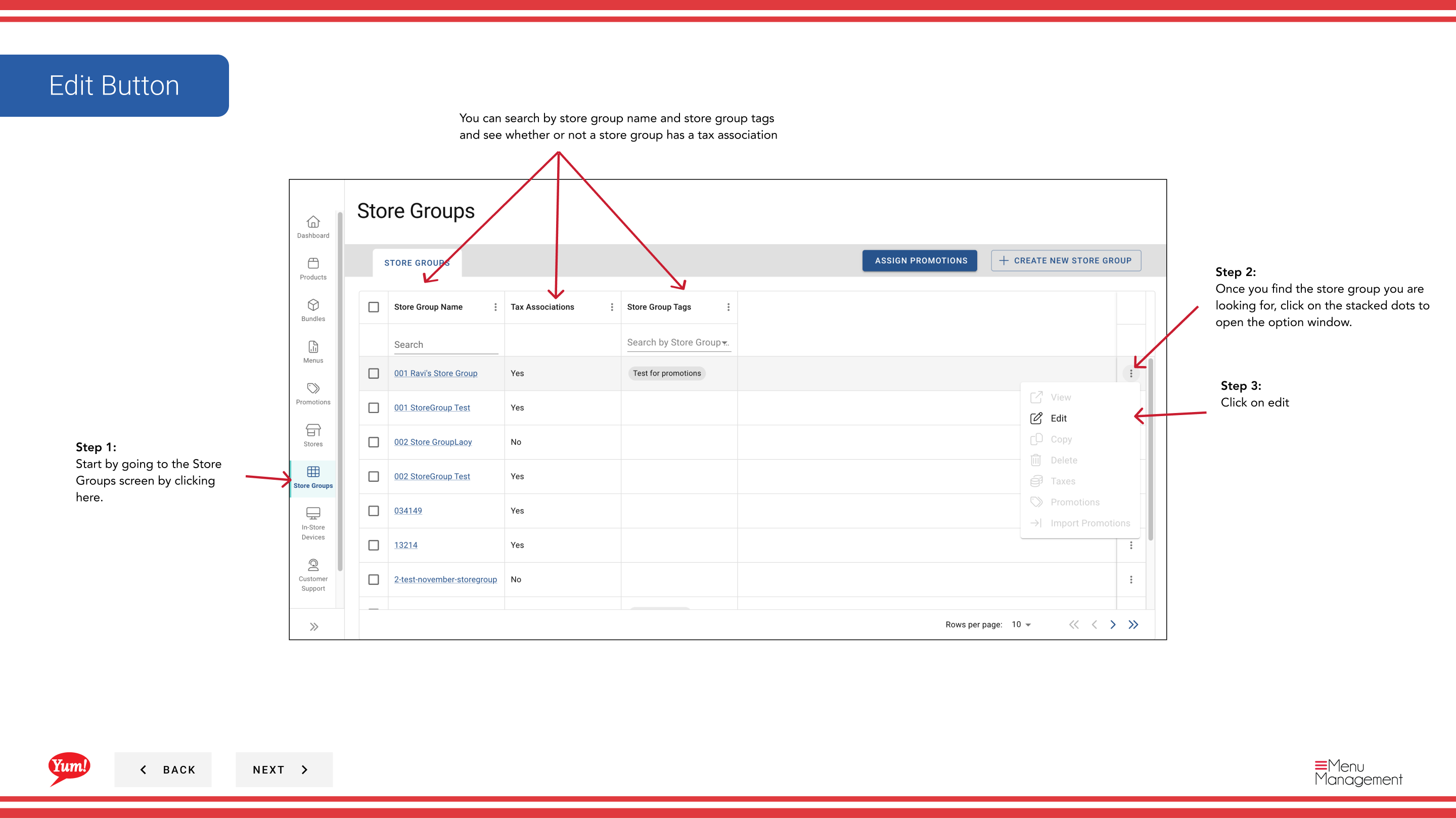Open Tax Associations column options dots

(x=612, y=307)
